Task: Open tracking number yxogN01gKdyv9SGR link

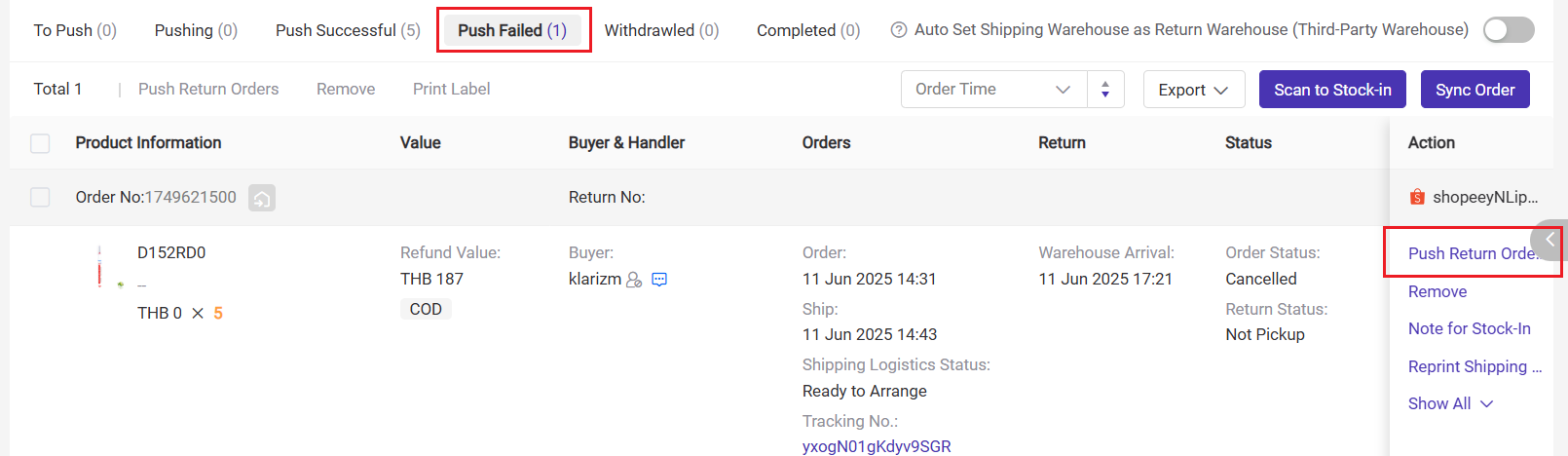Action: [877, 446]
